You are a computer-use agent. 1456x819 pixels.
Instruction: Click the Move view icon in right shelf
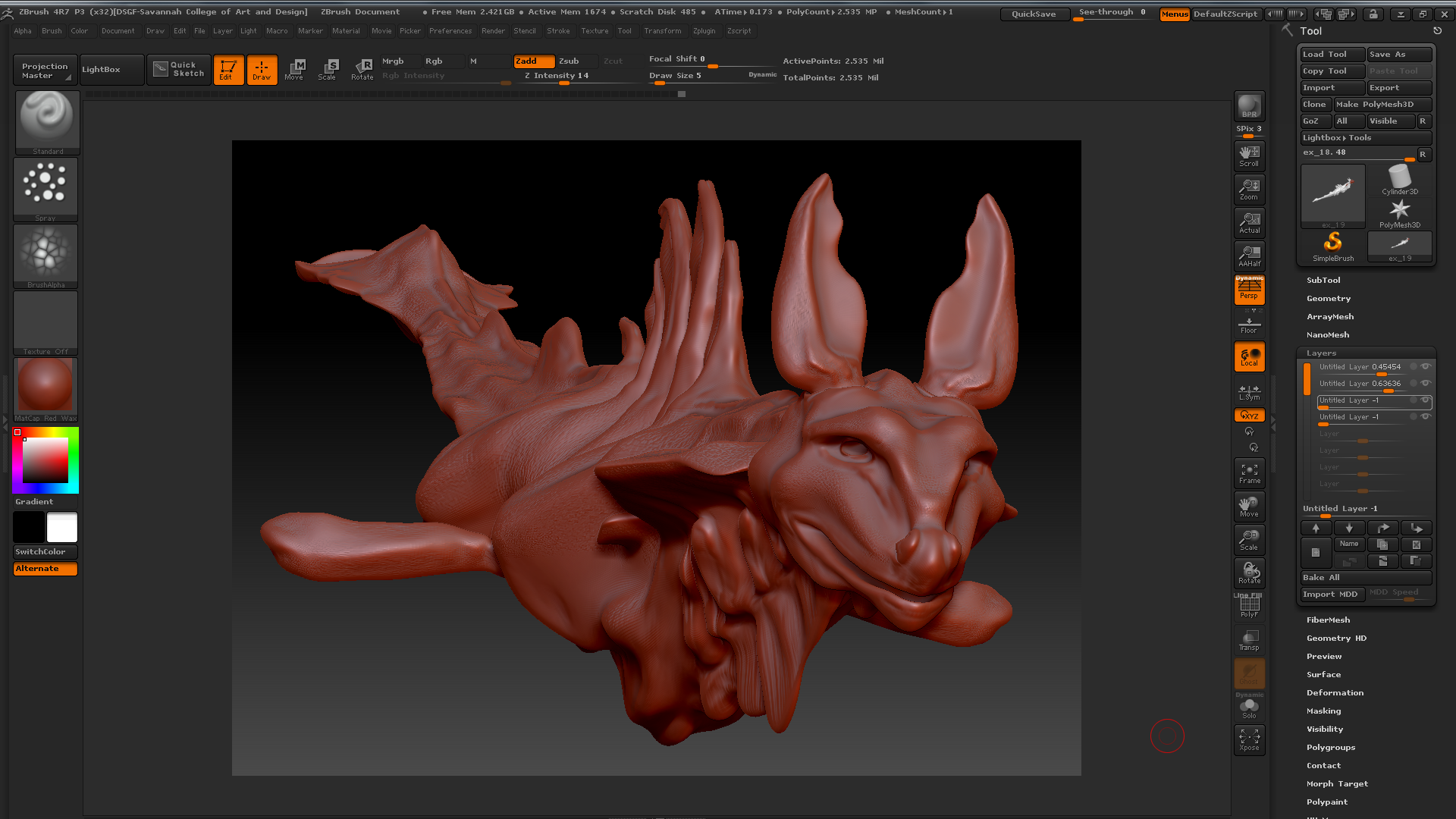tap(1249, 507)
